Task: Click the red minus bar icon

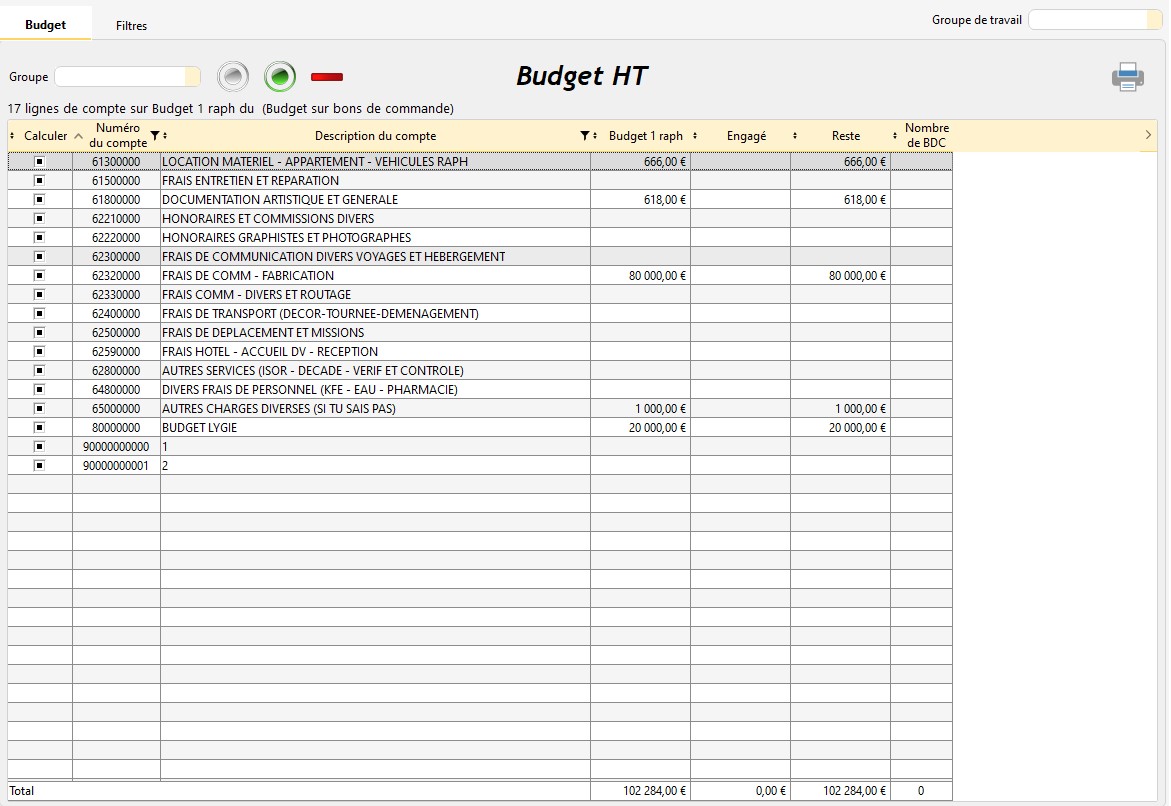Action: coord(327,76)
